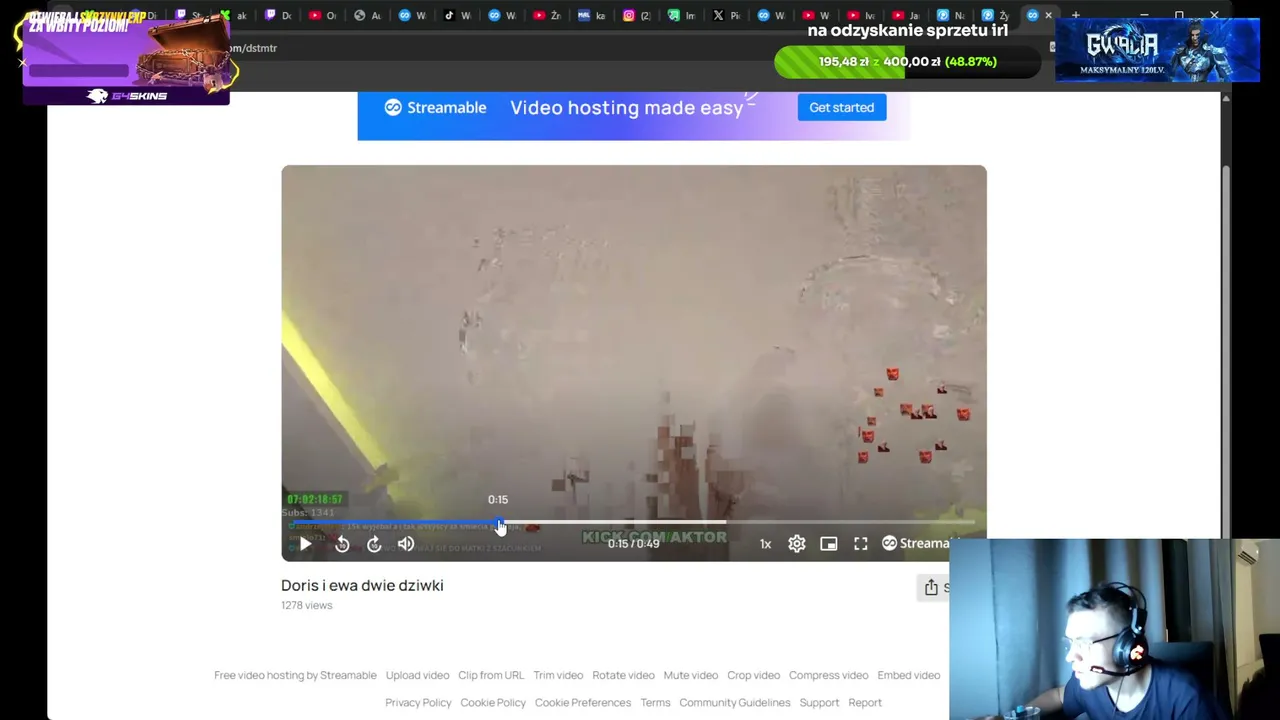Mute the video with the speaker icon
1280x720 pixels.
[406, 544]
